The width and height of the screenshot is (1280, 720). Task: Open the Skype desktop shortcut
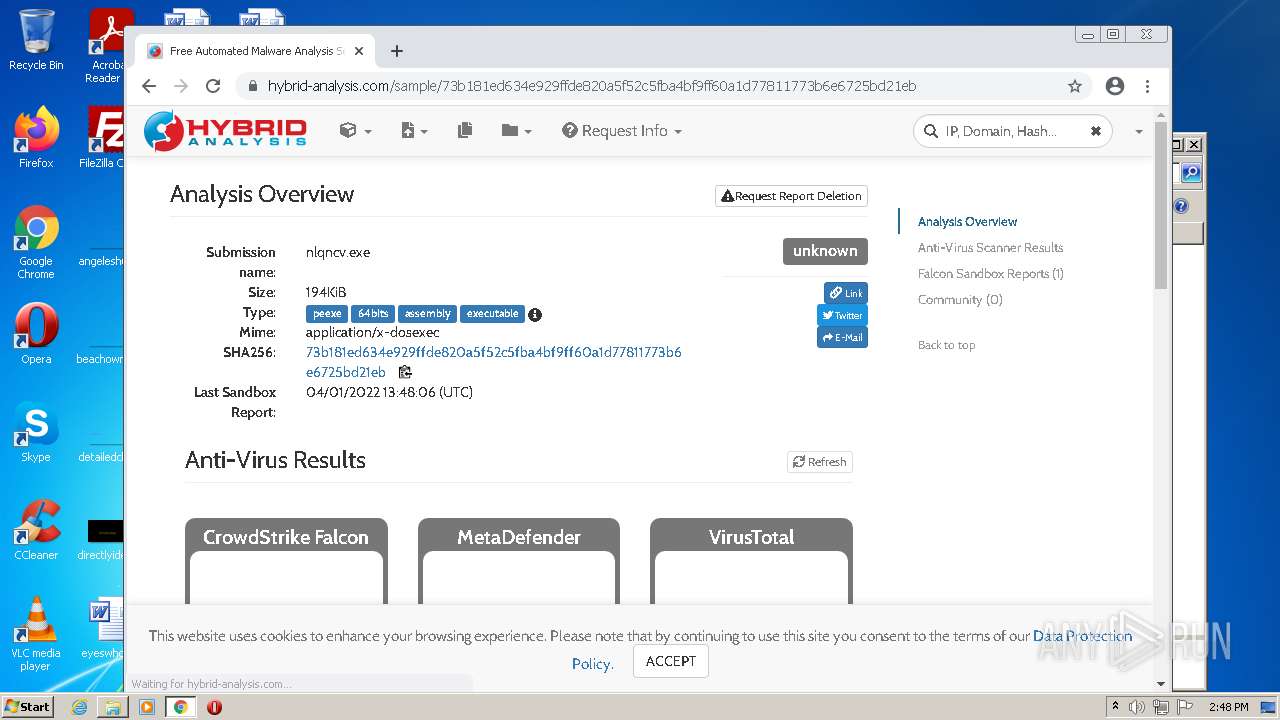coord(36,431)
